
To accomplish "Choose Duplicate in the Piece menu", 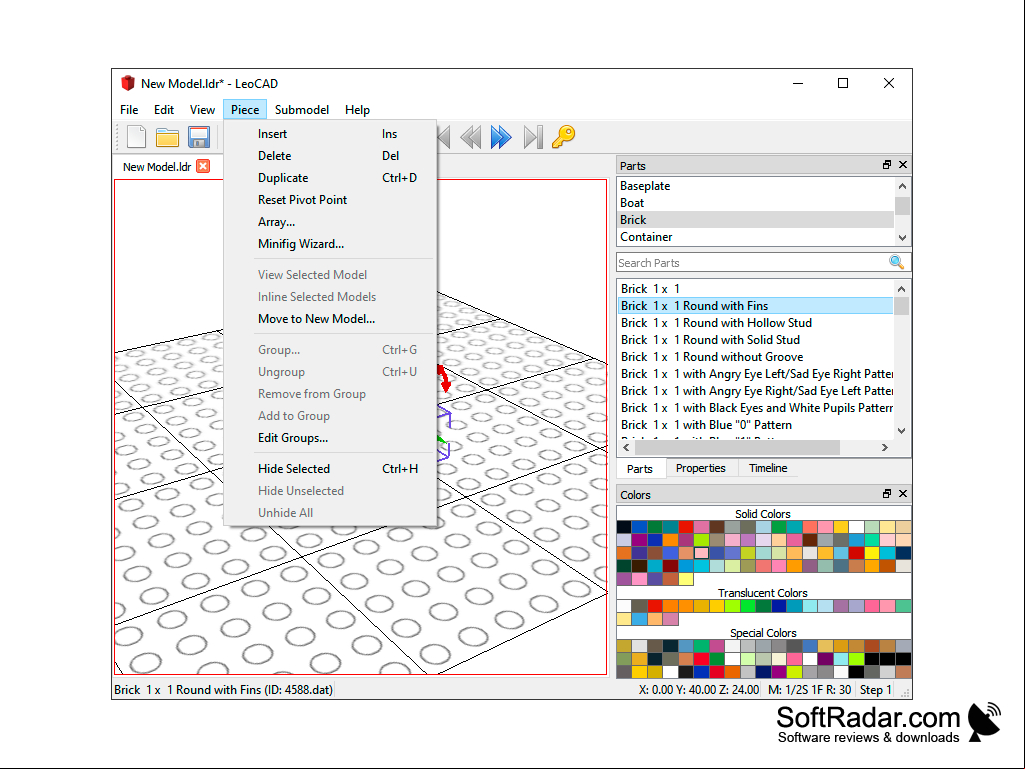I will pos(330,178).
